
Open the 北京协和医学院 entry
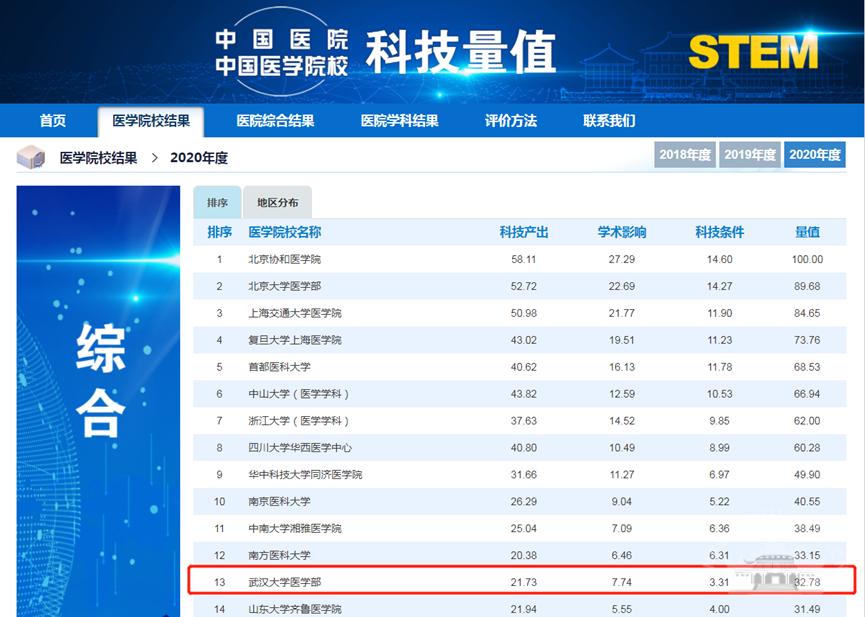(x=284, y=259)
